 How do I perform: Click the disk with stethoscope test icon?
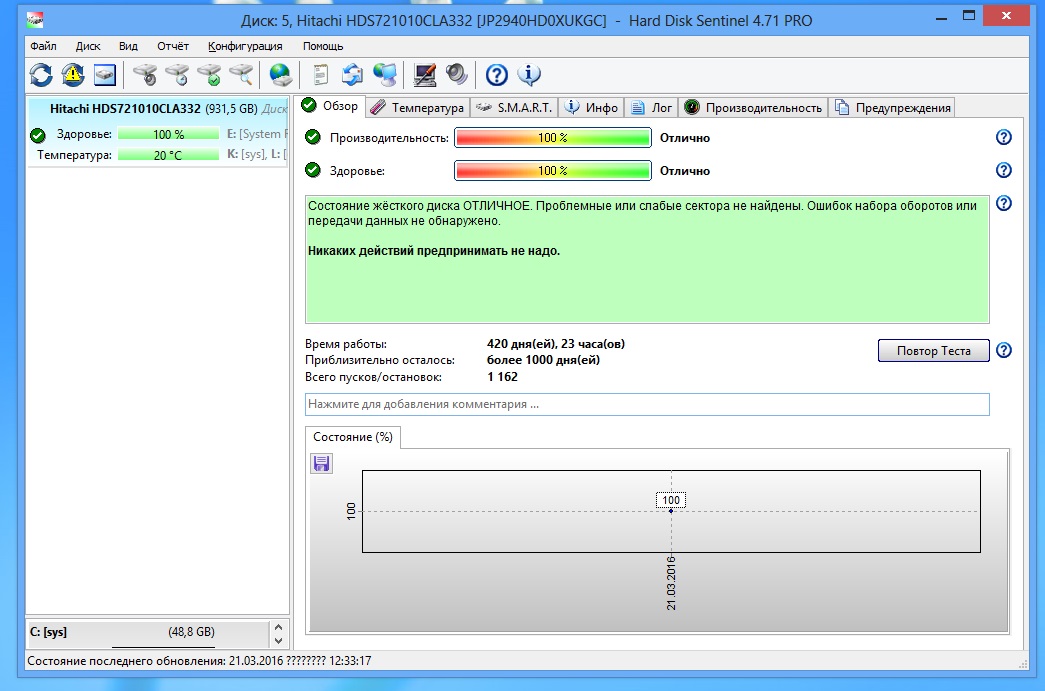(x=145, y=75)
